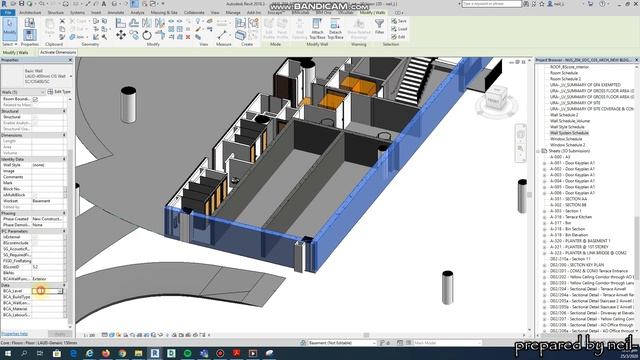Click the Align tool icon in Modify panel
Image resolution: width=640 pixels, height=360 pixels.
coord(121,23)
